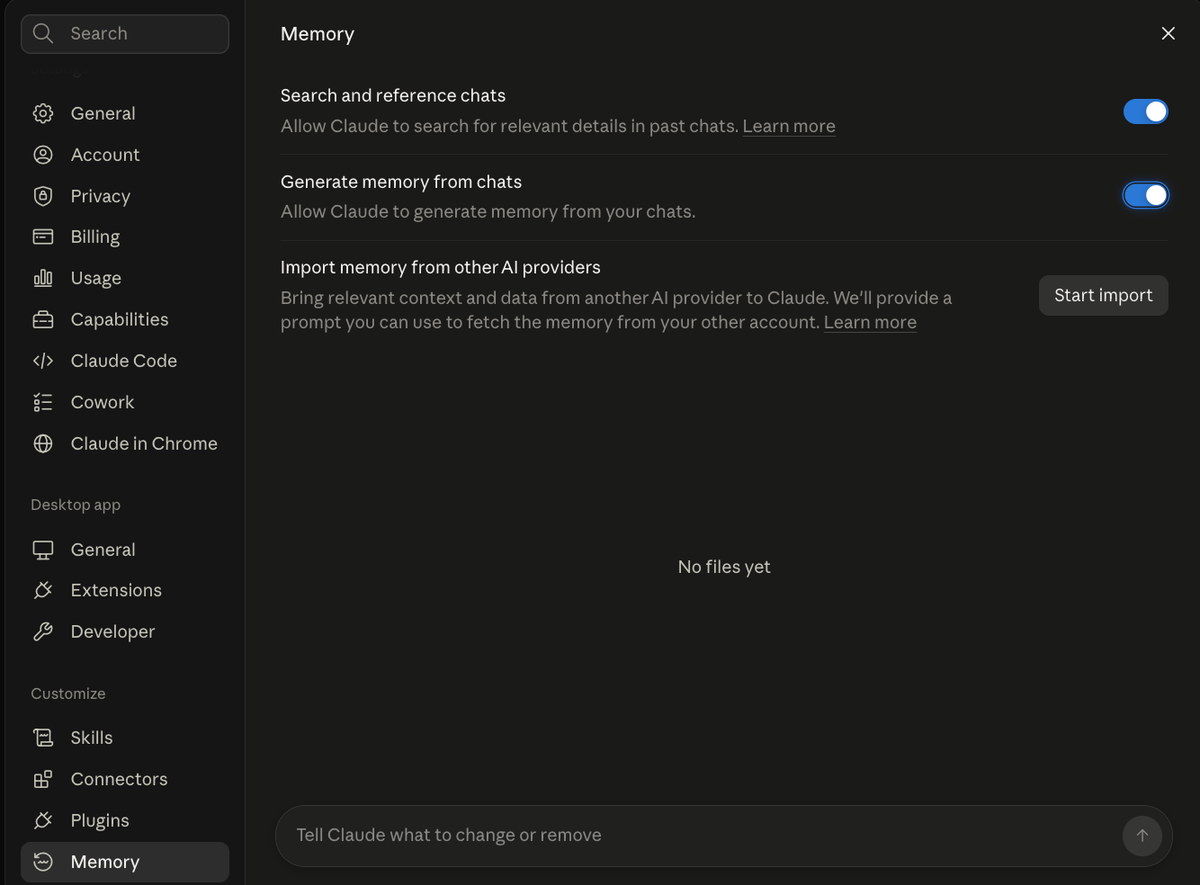
Task: Select Claude in Chrome text label
Action: [x=144, y=443]
